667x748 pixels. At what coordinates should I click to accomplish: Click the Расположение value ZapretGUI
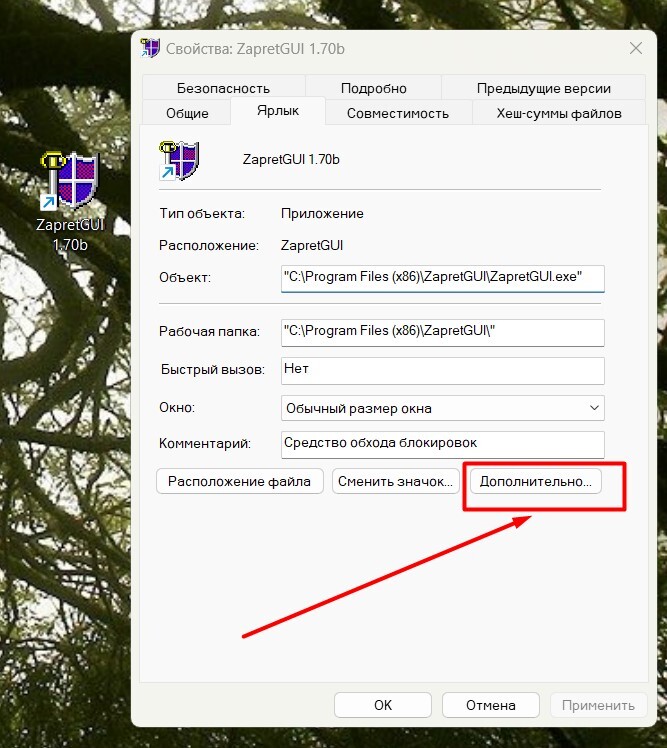[312, 245]
